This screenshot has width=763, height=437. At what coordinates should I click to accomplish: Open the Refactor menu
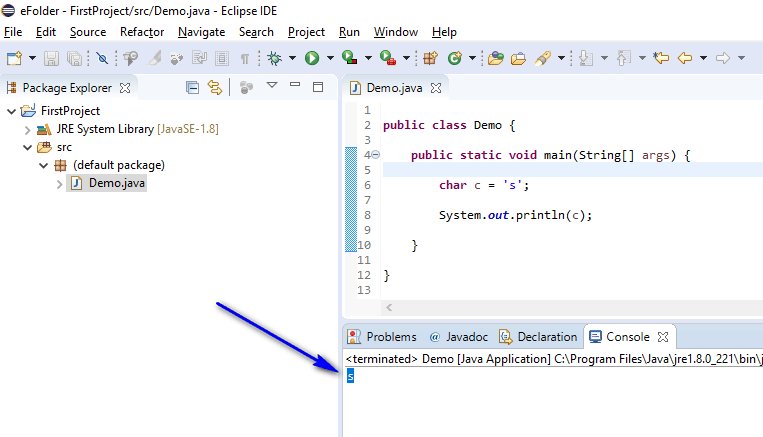coord(142,32)
